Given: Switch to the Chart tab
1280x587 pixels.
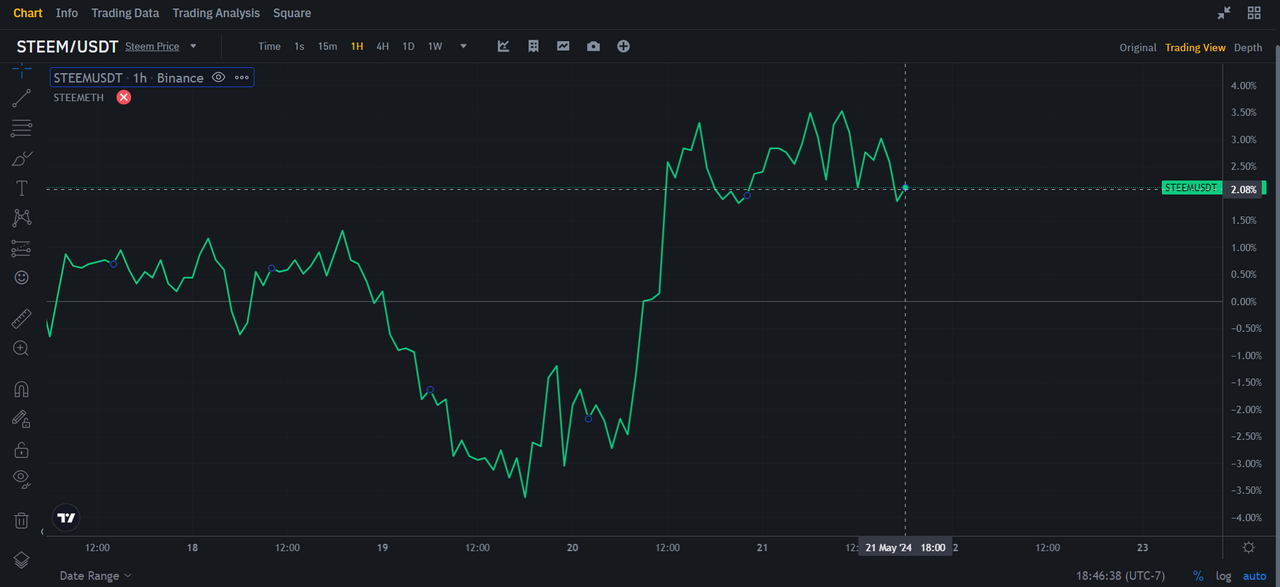Looking at the screenshot, I should click(x=28, y=13).
